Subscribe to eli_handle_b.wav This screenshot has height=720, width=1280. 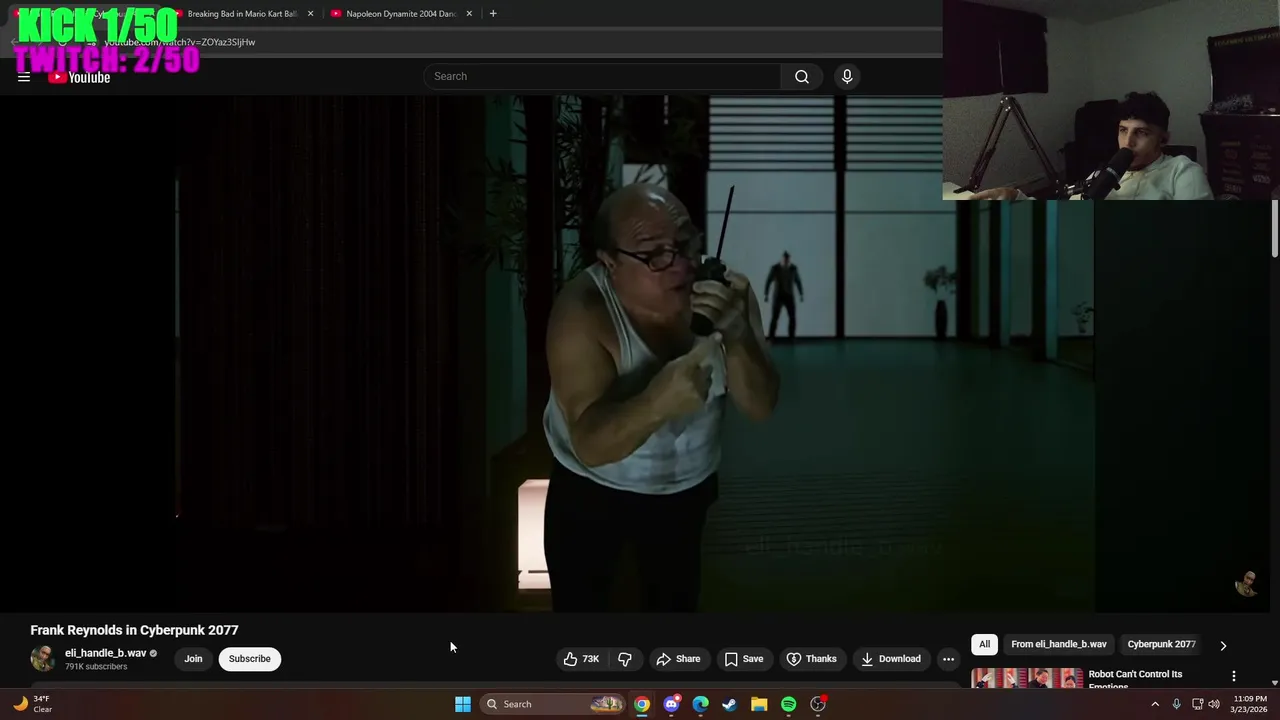click(249, 659)
